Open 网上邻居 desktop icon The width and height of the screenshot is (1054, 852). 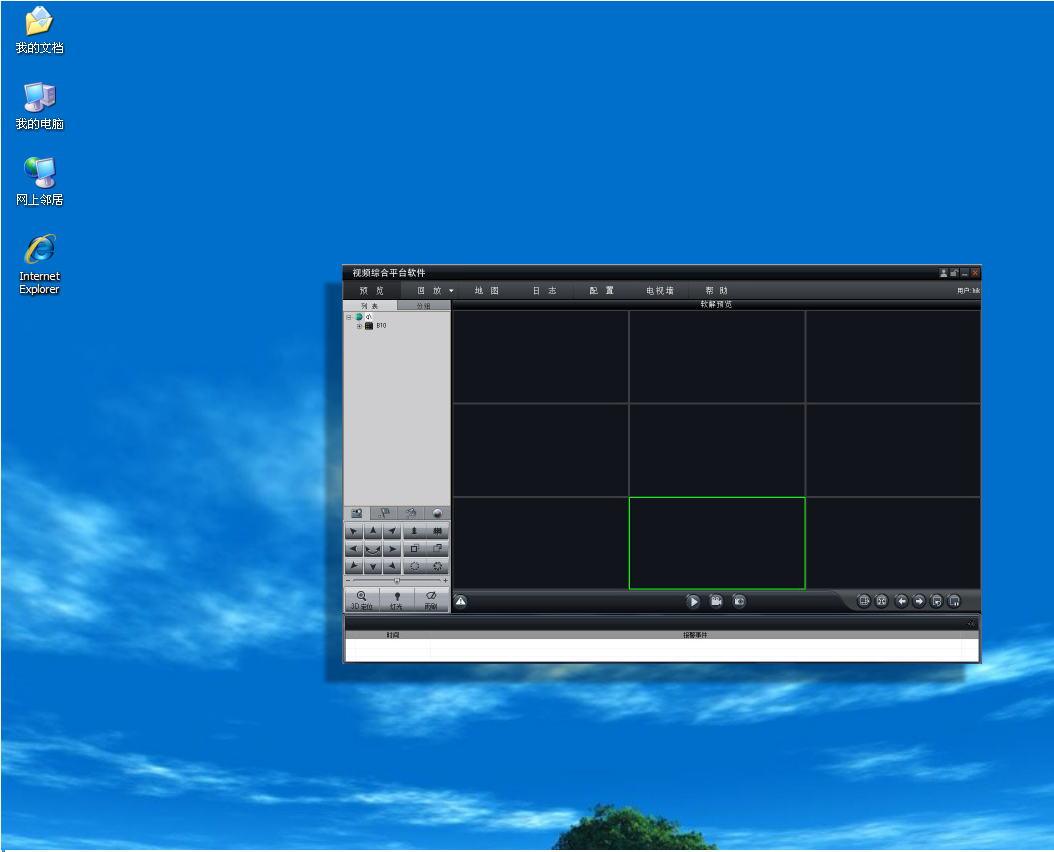pyautogui.click(x=39, y=182)
